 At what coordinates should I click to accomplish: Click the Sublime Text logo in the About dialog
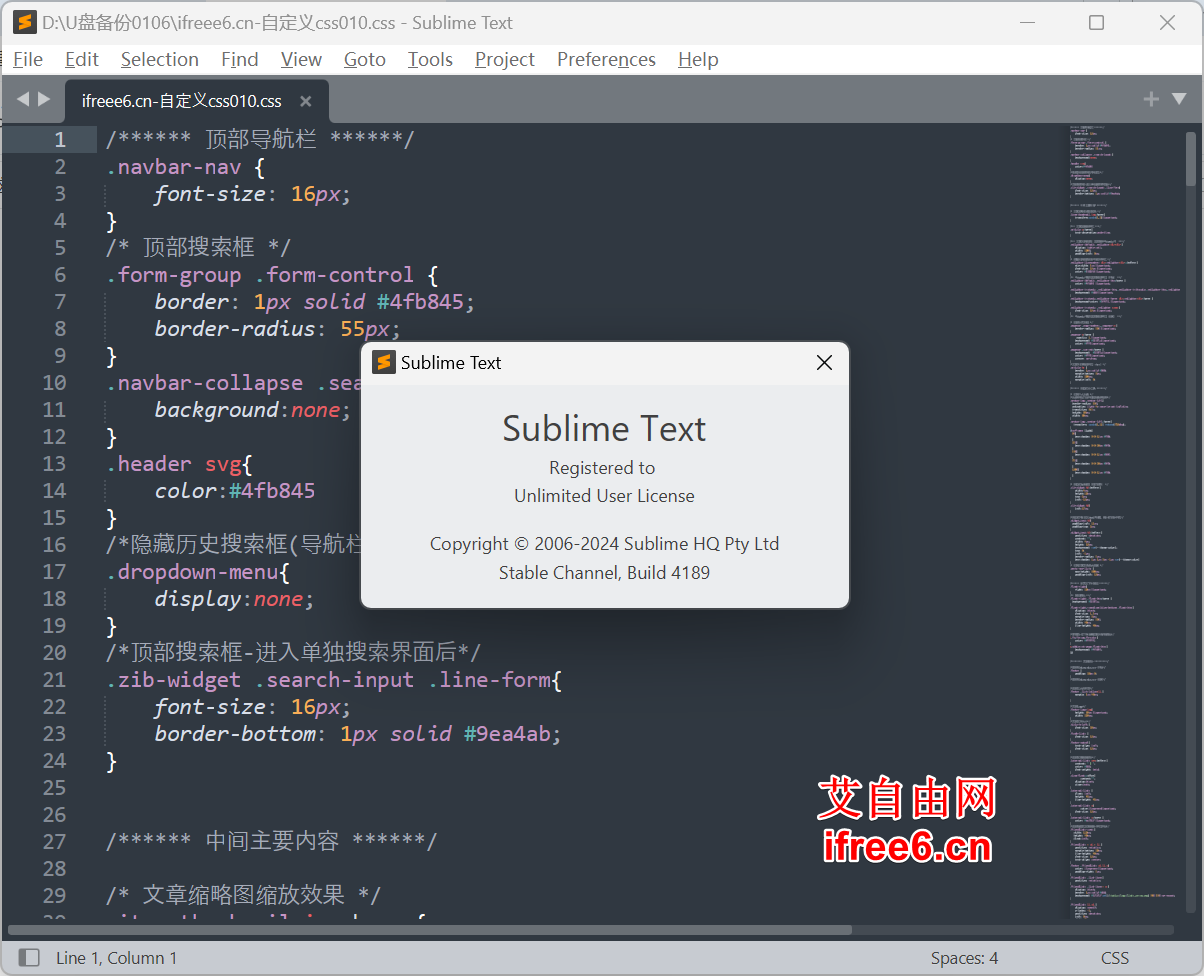pyautogui.click(x=384, y=362)
